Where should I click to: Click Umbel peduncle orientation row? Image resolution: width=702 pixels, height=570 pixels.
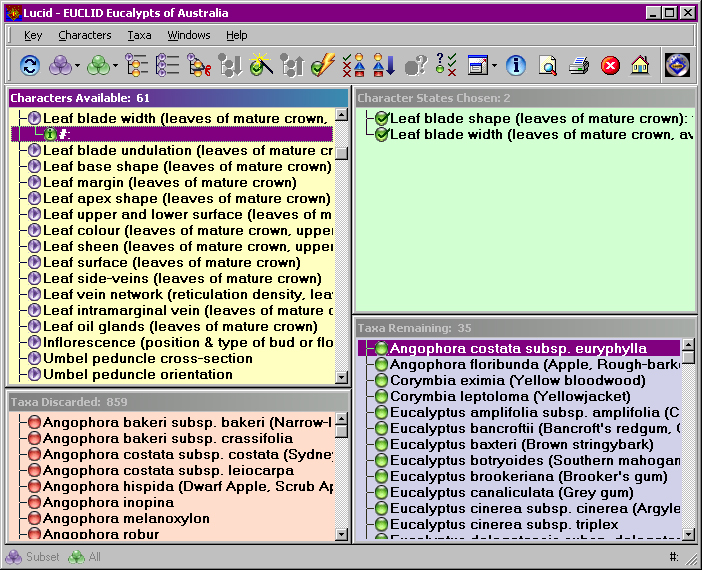tap(137, 375)
